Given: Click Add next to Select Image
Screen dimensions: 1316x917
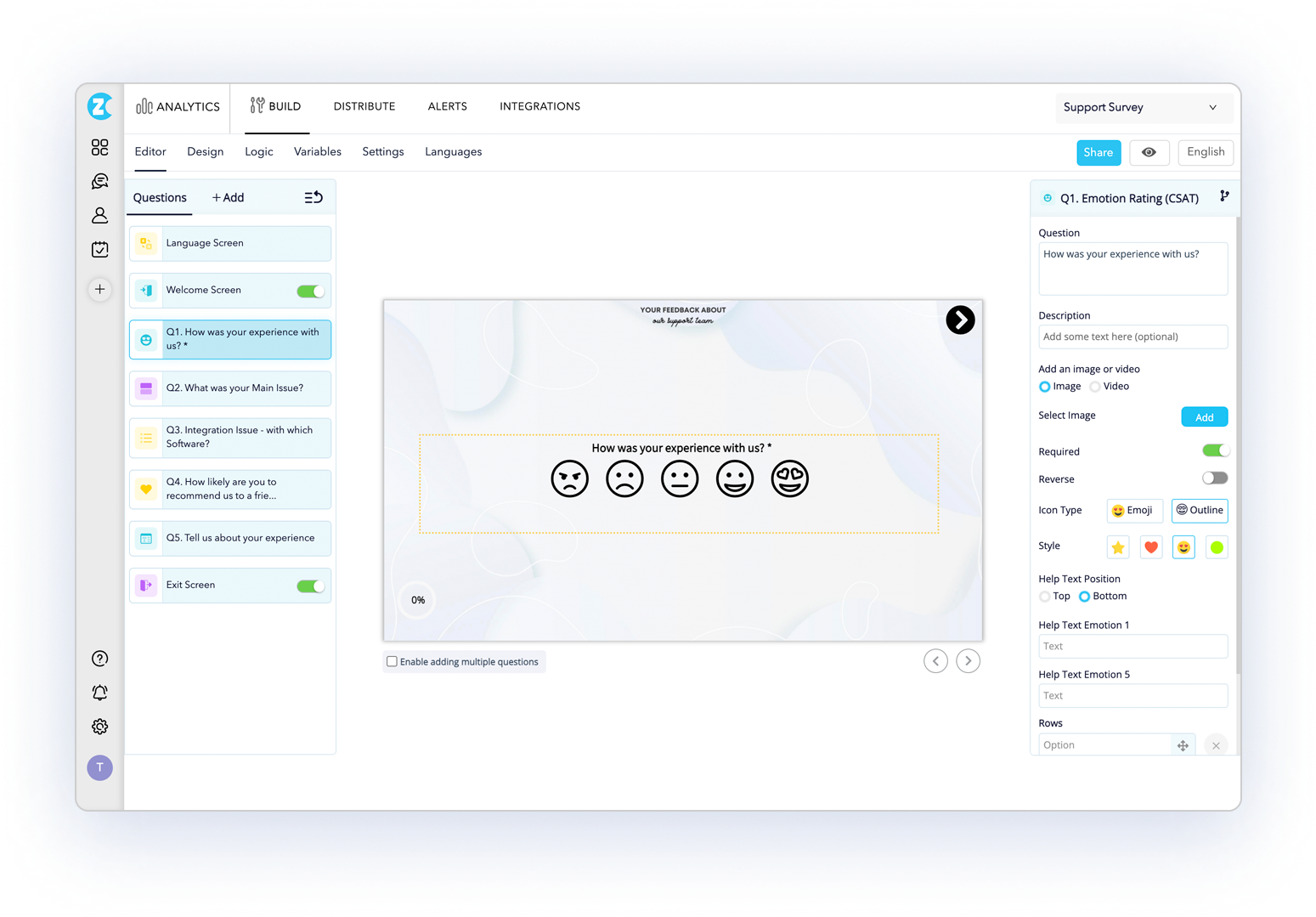Looking at the screenshot, I should click(x=1204, y=416).
